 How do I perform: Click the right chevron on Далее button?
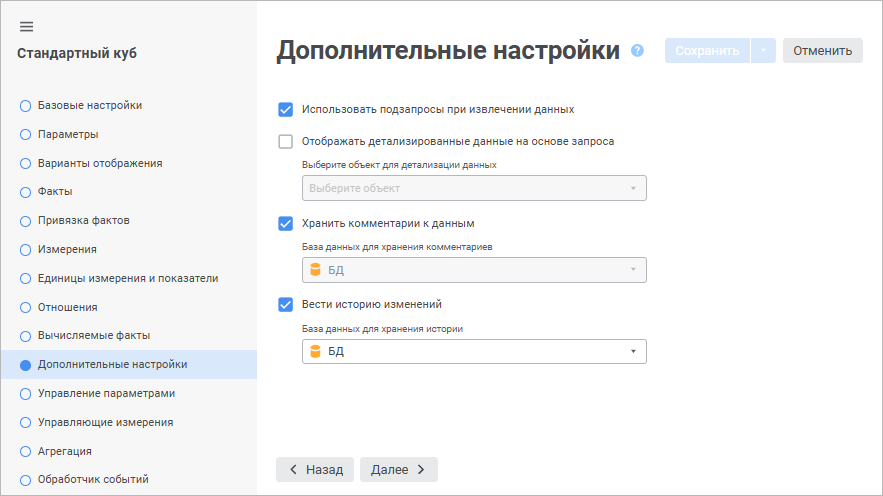[421, 469]
